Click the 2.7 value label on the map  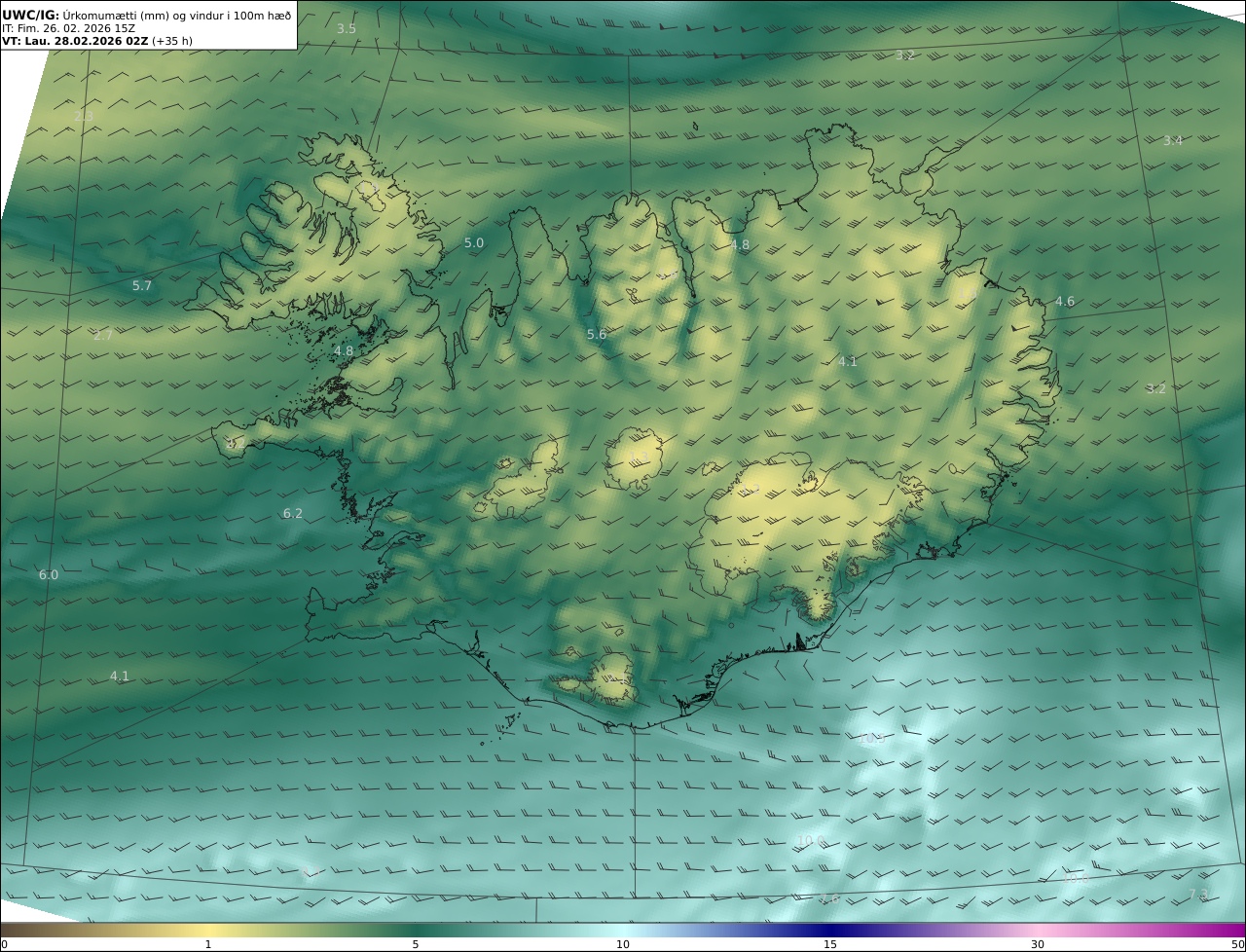pos(103,335)
